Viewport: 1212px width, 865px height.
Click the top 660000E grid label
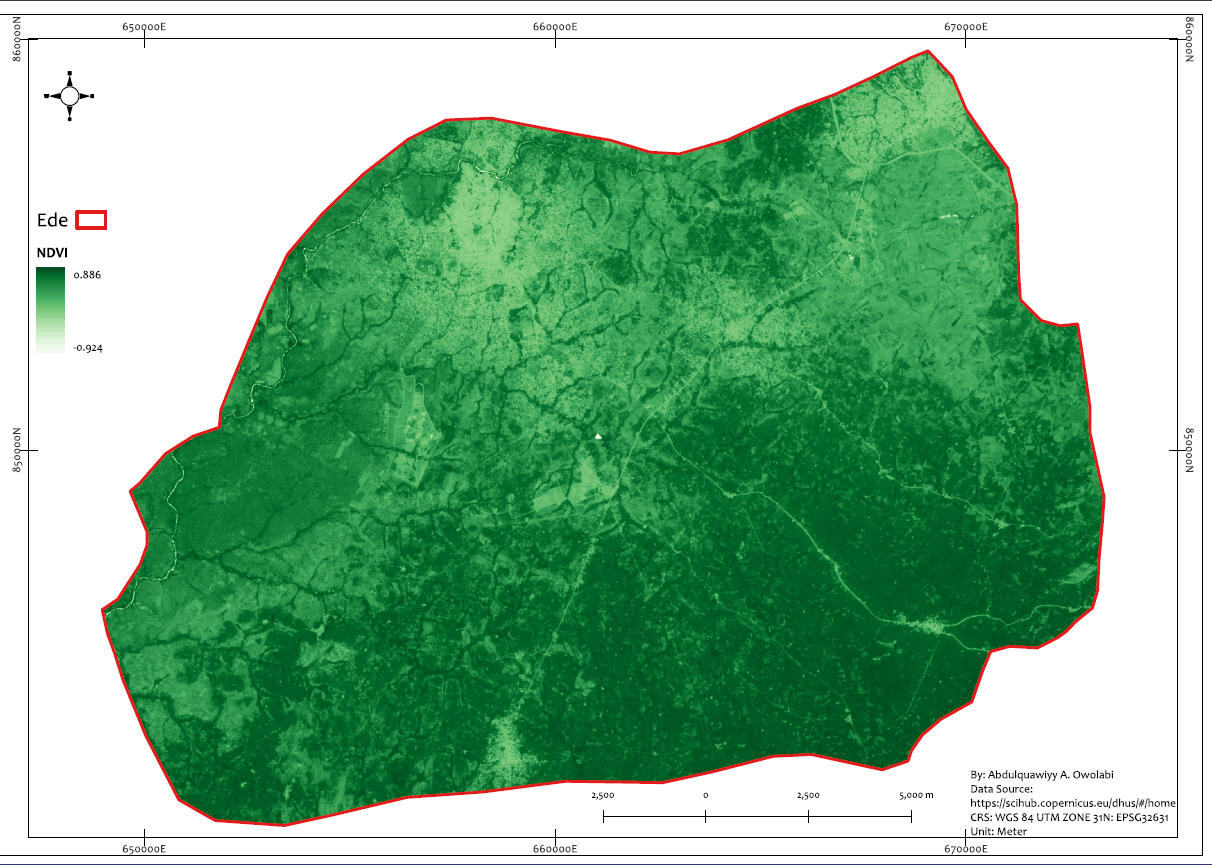coord(556,27)
